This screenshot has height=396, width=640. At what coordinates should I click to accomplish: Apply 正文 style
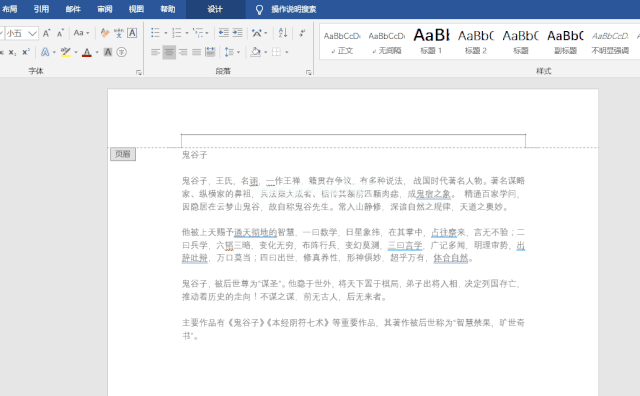[342, 42]
